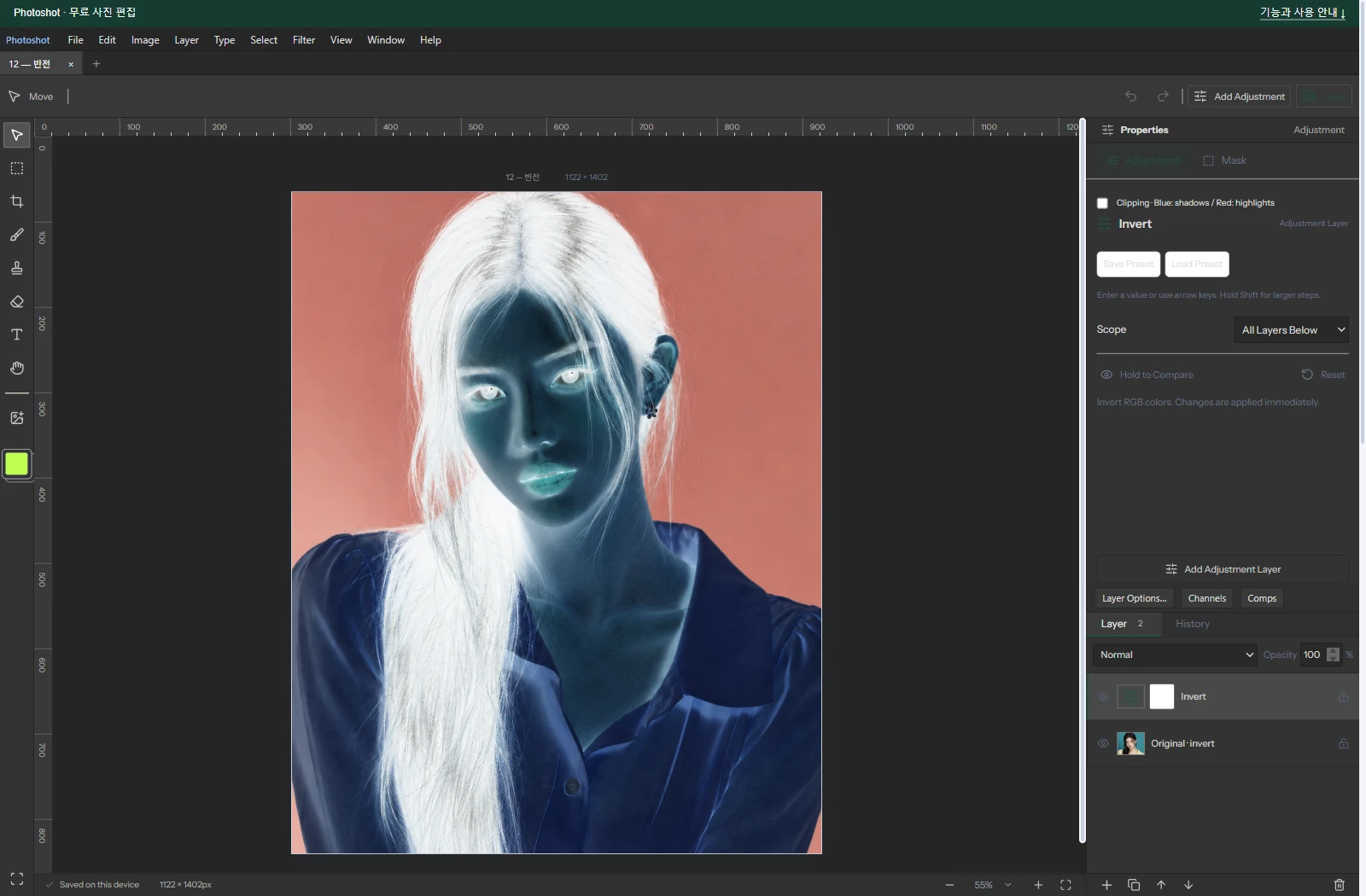Lock the Invert layer
The width and height of the screenshot is (1366, 896).
click(1343, 697)
